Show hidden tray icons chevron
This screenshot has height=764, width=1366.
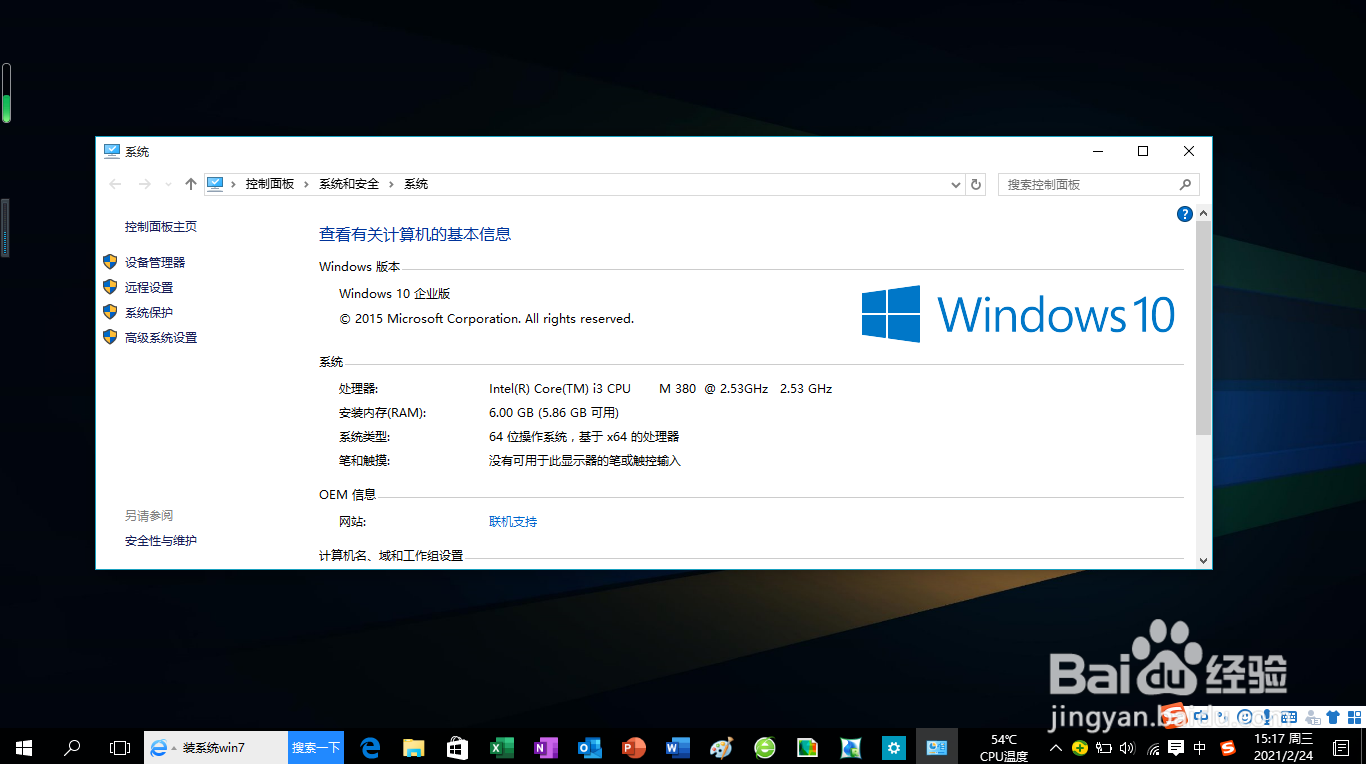tap(1056, 747)
